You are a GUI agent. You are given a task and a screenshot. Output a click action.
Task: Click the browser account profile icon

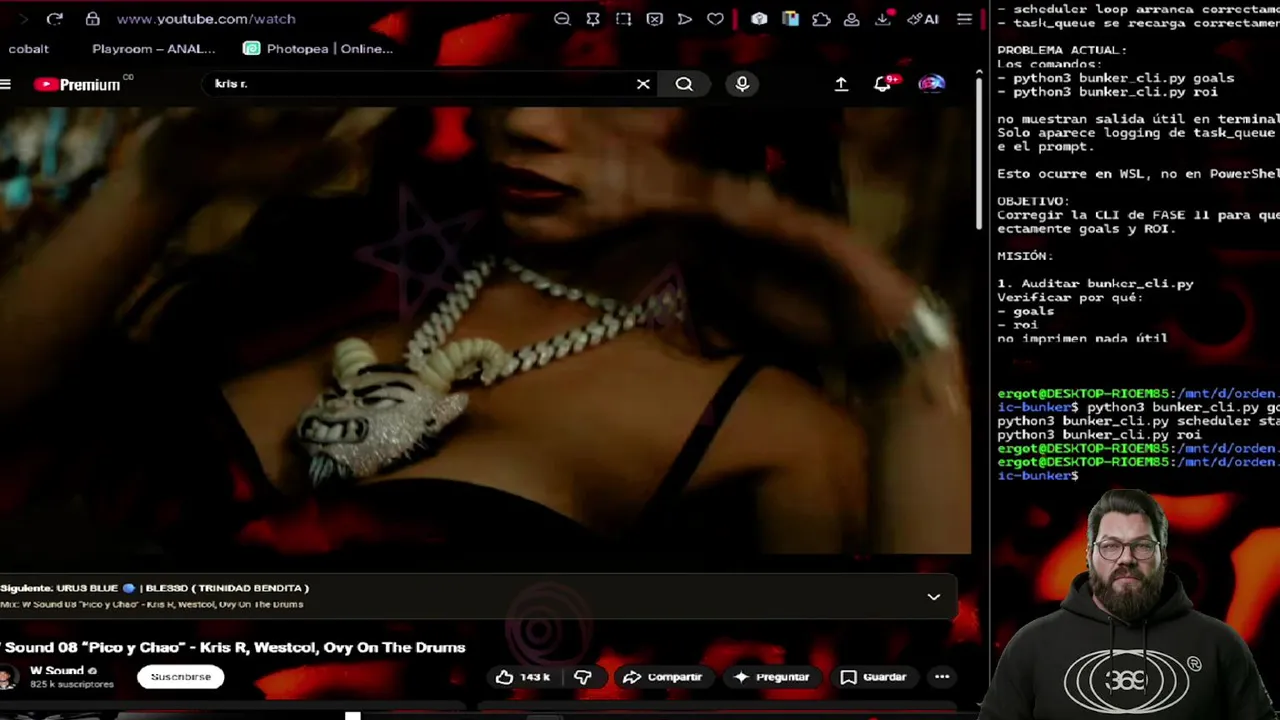pyautogui.click(x=852, y=19)
